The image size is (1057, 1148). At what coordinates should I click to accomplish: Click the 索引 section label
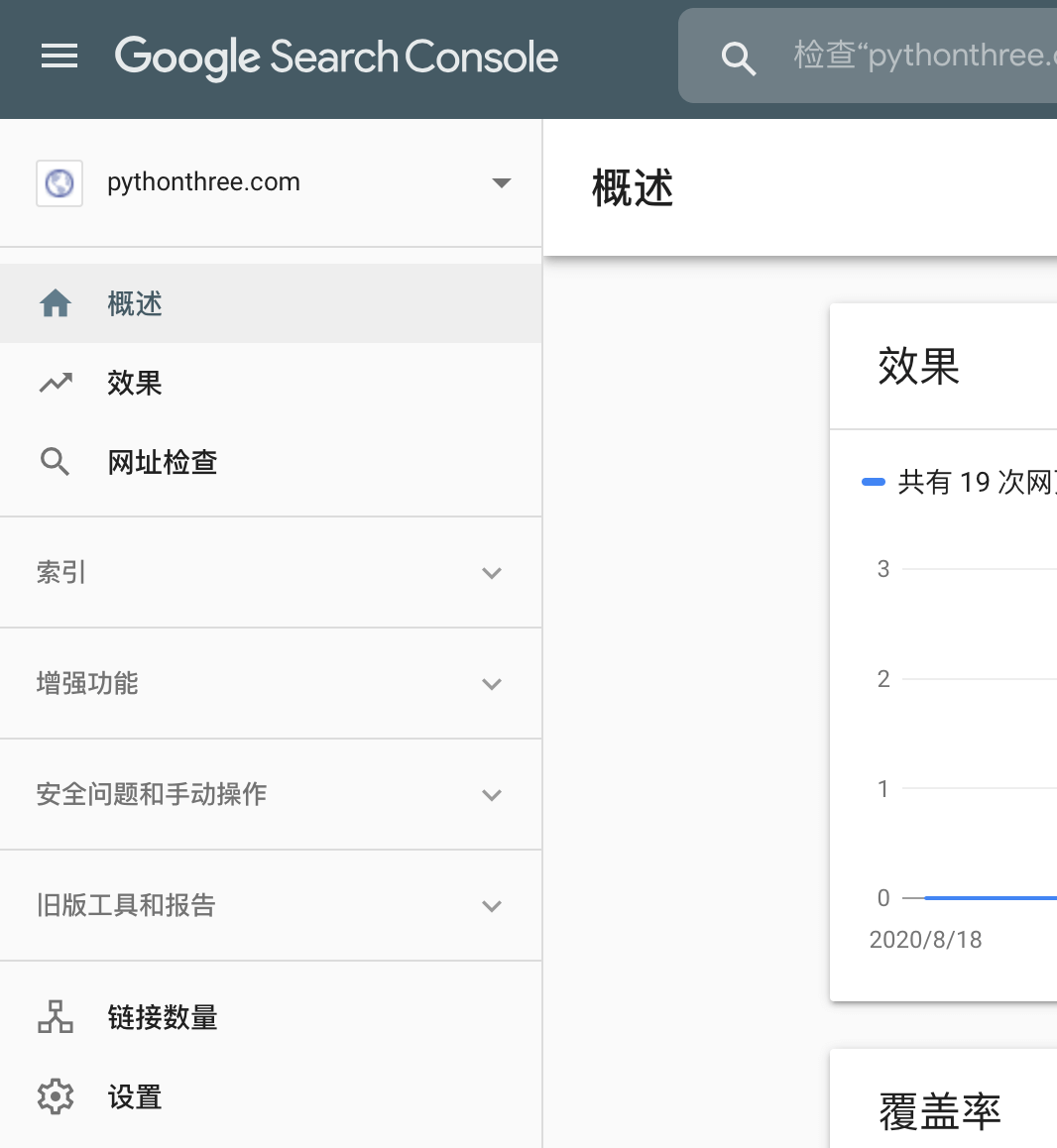pos(60,572)
